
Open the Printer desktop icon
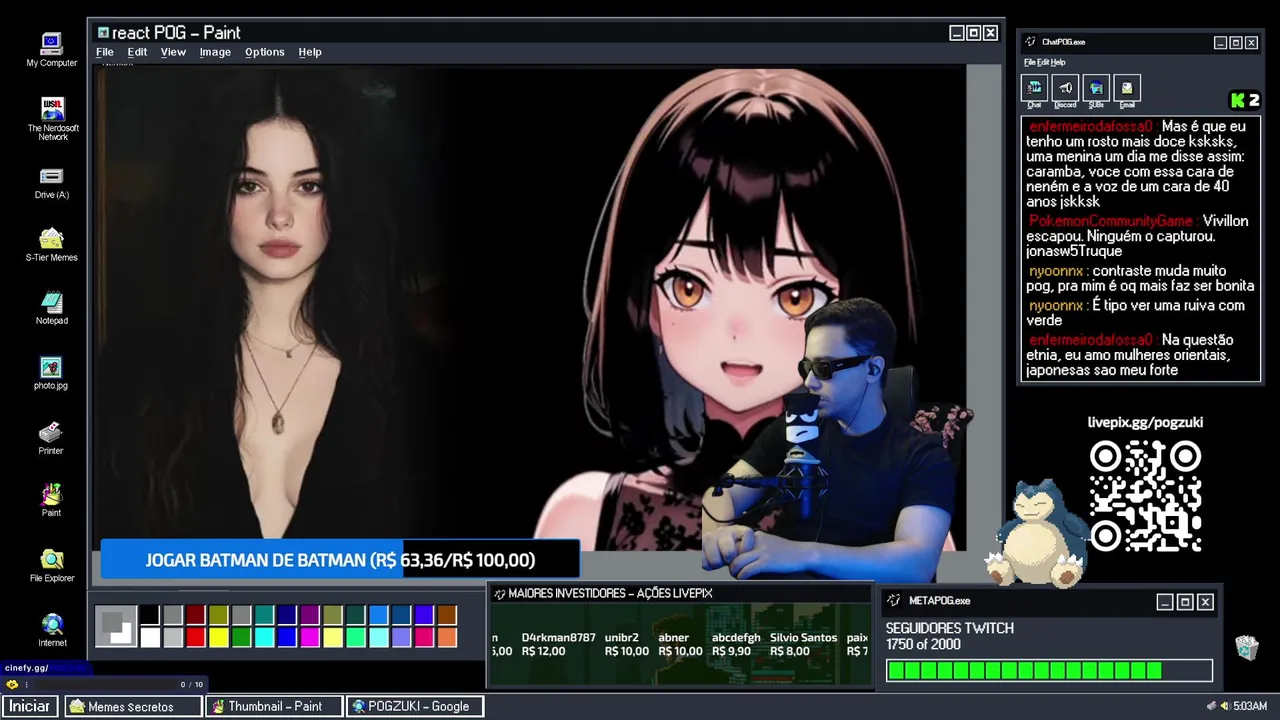(51, 432)
